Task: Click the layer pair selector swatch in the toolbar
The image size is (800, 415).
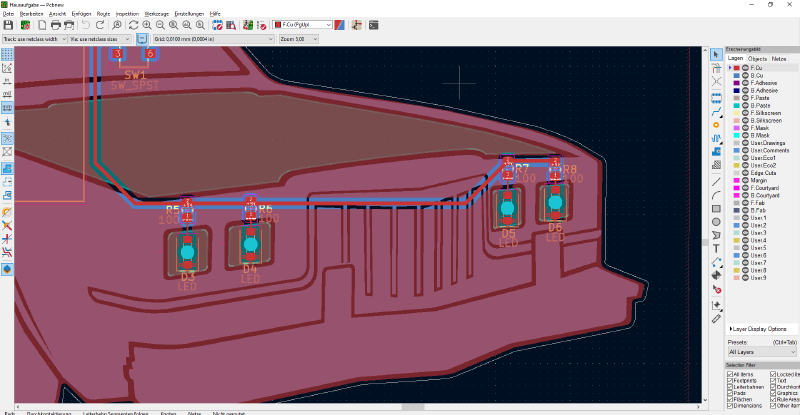Action: [x=339, y=25]
